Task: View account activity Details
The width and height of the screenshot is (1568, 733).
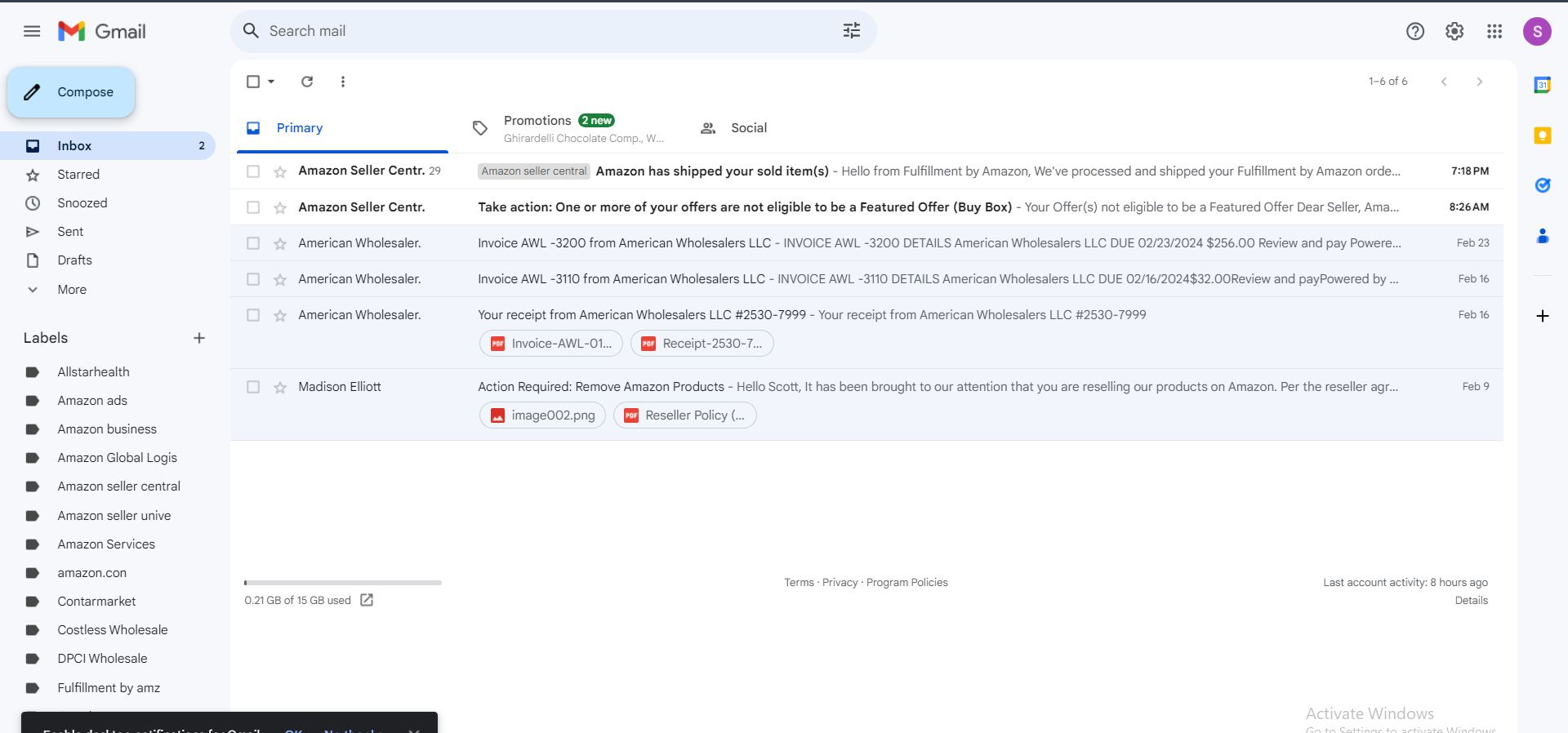Action: (1471, 601)
